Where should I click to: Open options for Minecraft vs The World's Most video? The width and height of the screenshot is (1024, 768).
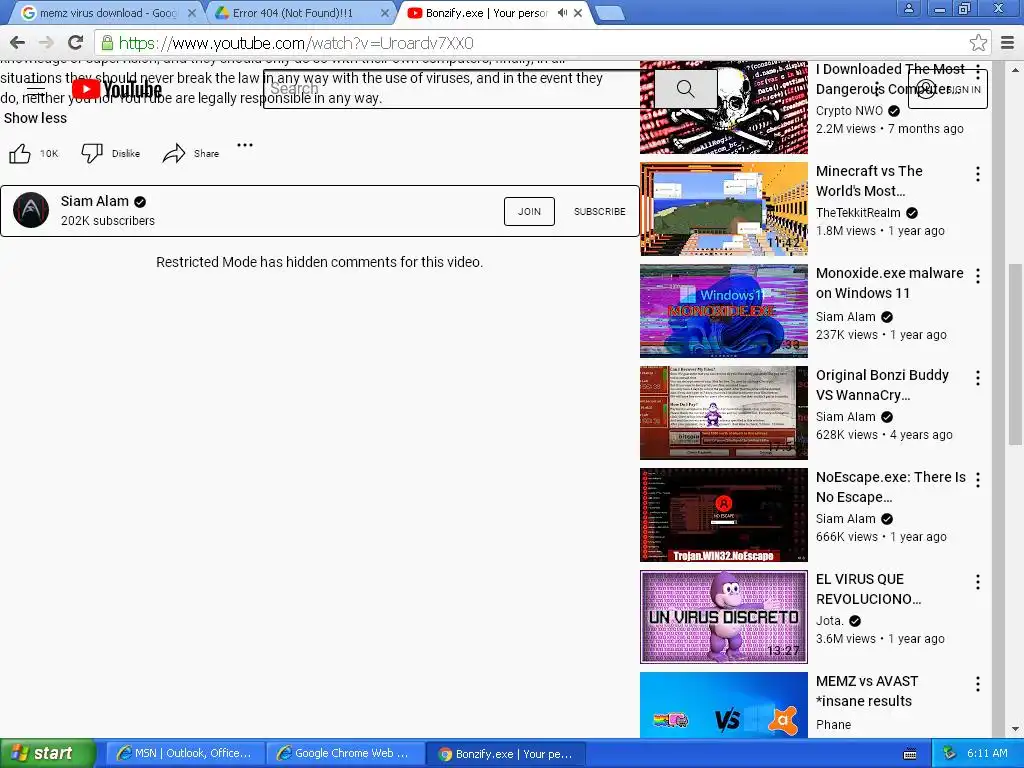[x=978, y=174]
